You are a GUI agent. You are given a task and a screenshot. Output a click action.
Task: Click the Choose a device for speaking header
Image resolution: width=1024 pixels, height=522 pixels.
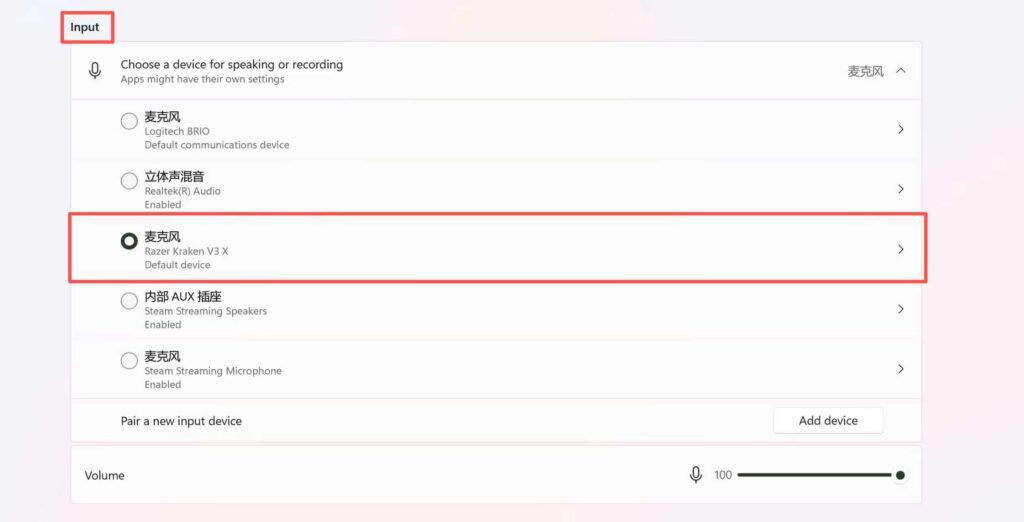pos(231,65)
